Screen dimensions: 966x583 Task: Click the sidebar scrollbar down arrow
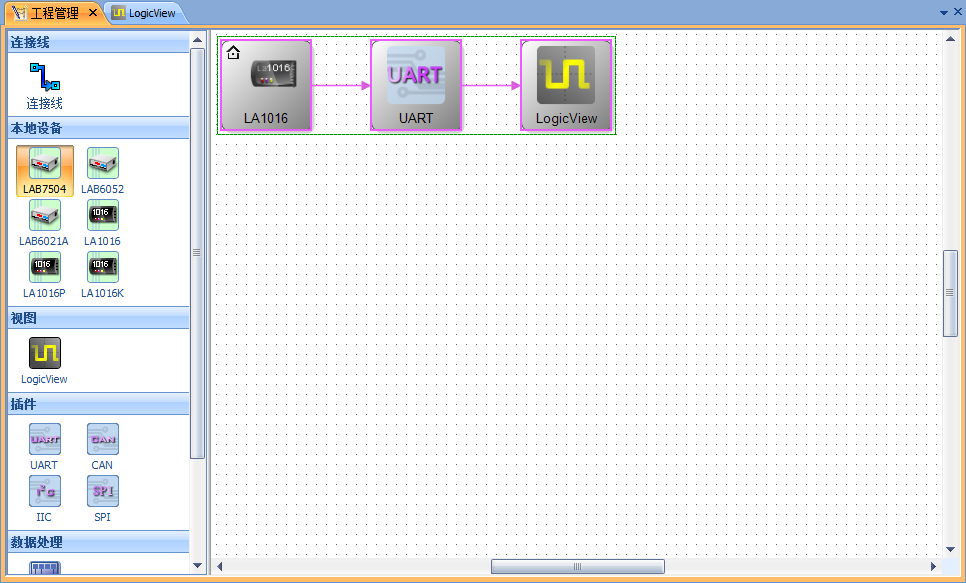click(x=197, y=565)
